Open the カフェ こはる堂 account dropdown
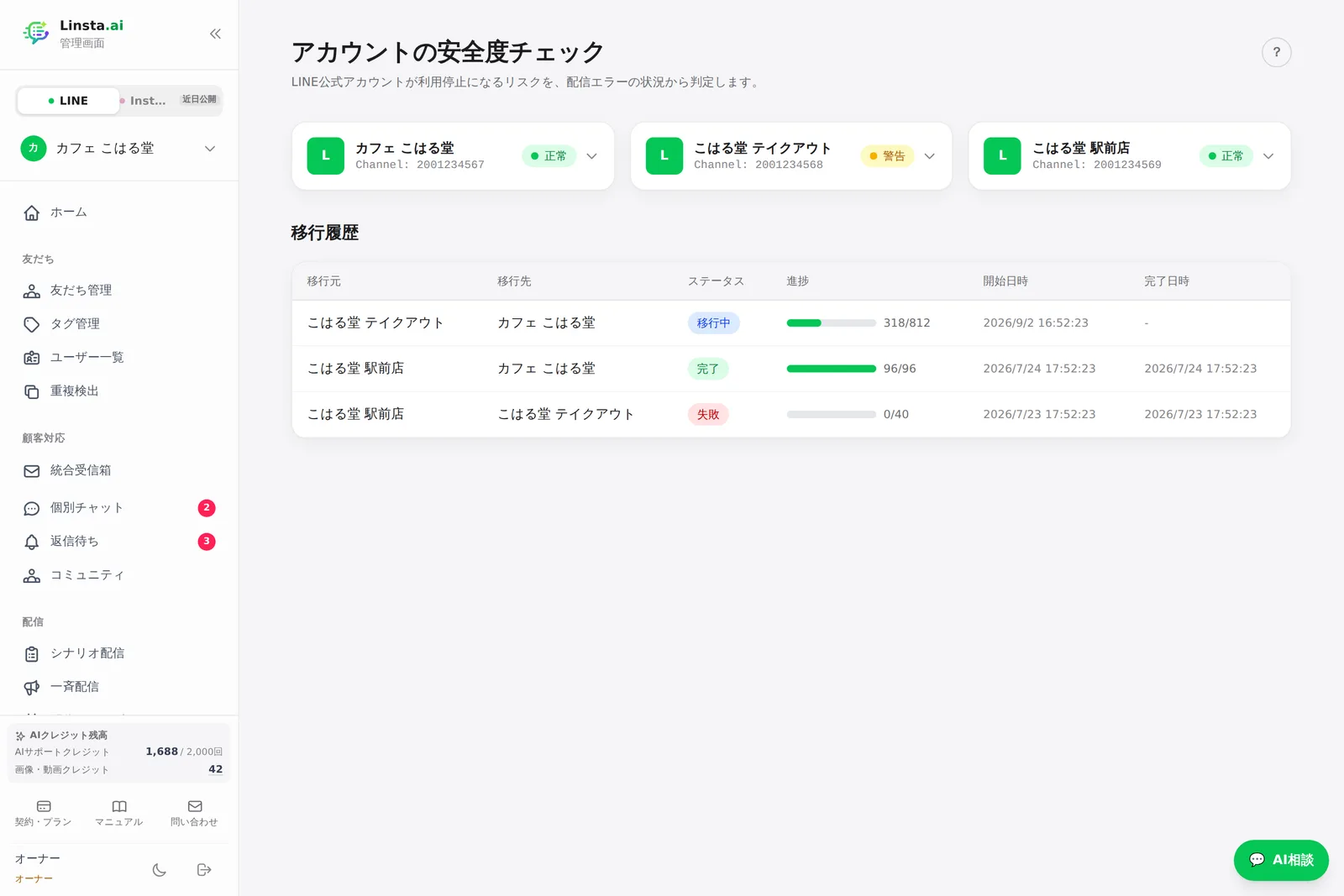This screenshot has width=1344, height=896. (119, 149)
